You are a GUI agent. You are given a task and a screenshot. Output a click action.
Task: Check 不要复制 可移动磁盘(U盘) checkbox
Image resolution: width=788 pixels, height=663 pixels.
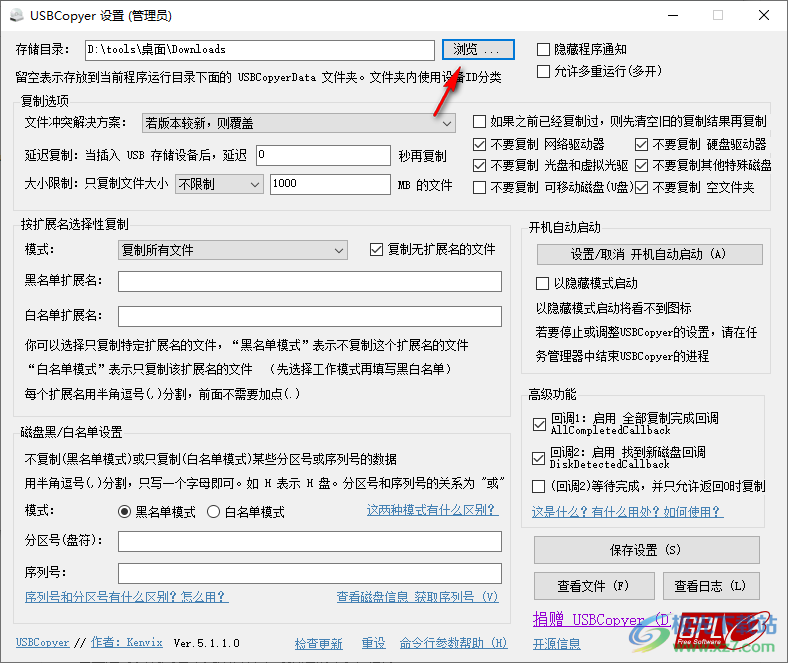[x=479, y=188]
